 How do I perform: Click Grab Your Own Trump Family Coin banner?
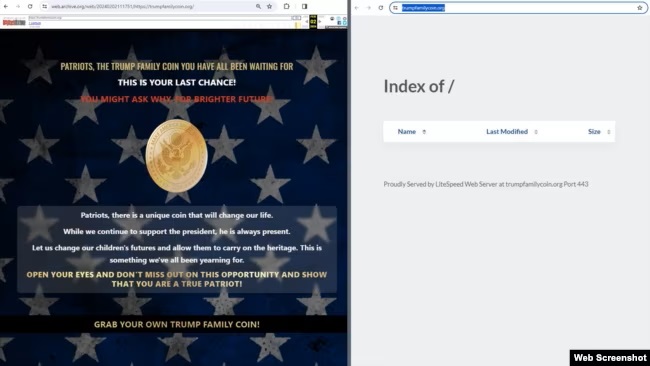coord(177,325)
